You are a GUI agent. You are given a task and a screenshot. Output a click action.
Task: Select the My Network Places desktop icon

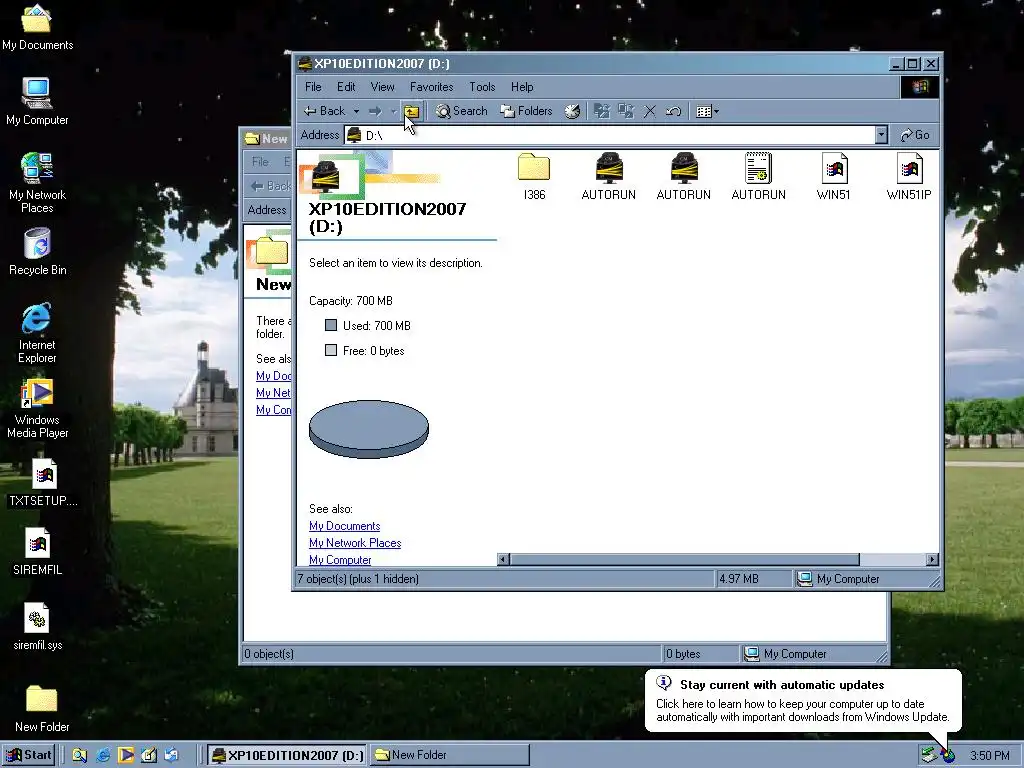37,182
